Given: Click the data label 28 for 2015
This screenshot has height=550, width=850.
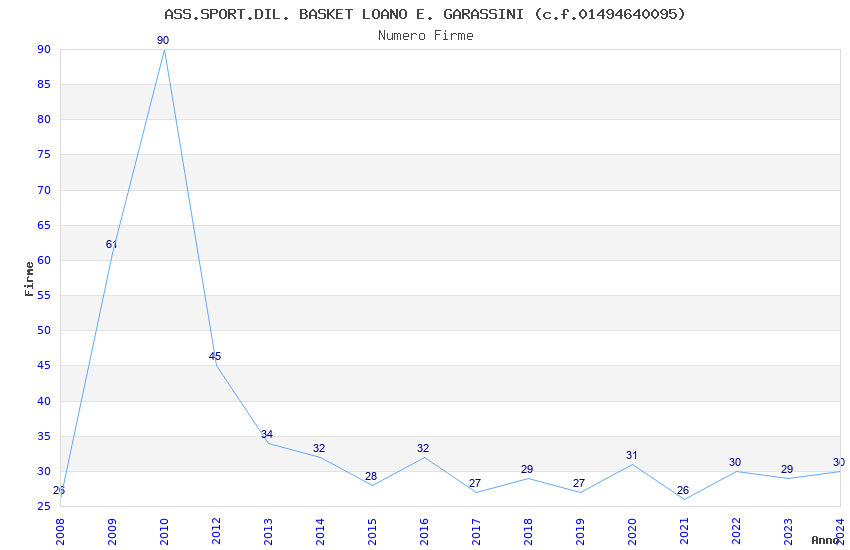Looking at the screenshot, I should click(x=371, y=476).
